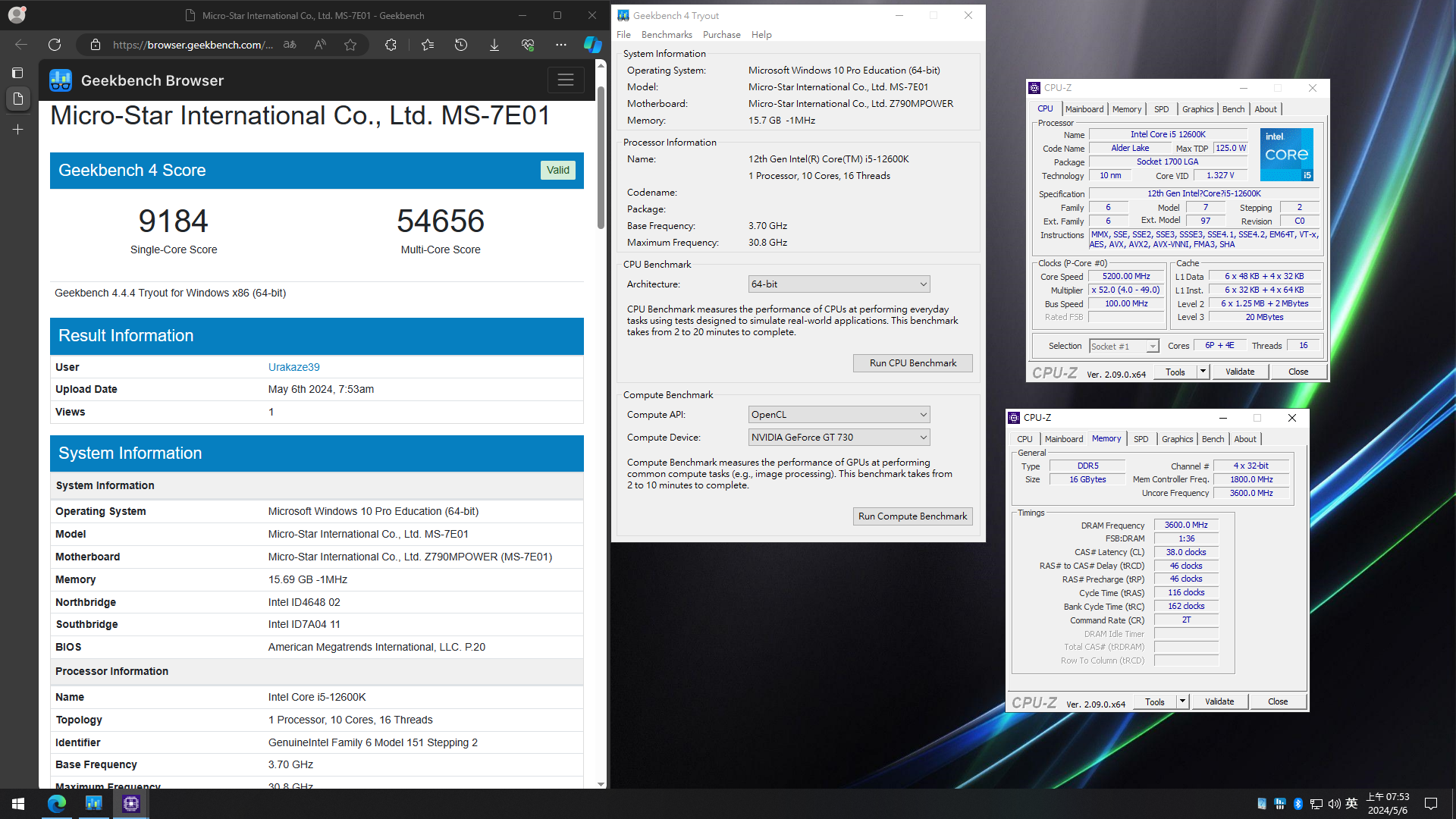Click the taskbar clock showing 07:53
The height and width of the screenshot is (819, 1456).
[x=1388, y=804]
